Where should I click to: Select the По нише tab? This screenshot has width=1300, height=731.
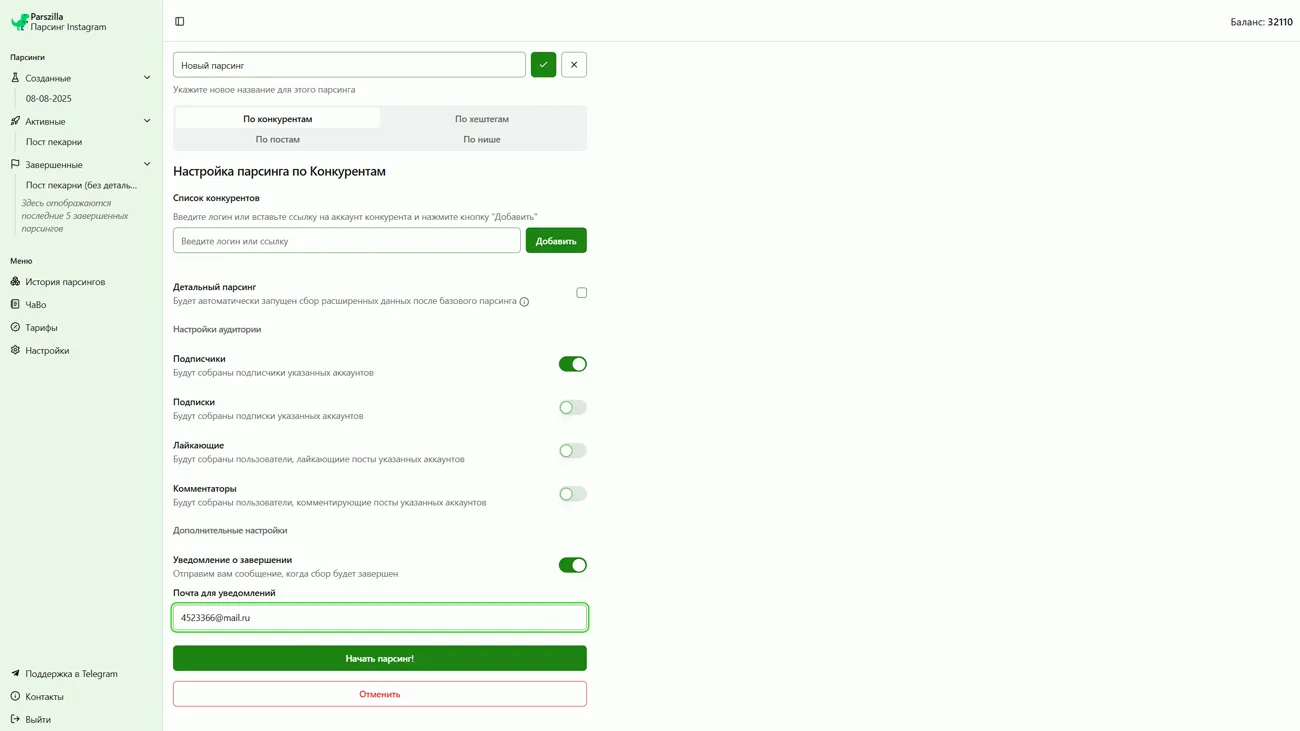(x=482, y=140)
